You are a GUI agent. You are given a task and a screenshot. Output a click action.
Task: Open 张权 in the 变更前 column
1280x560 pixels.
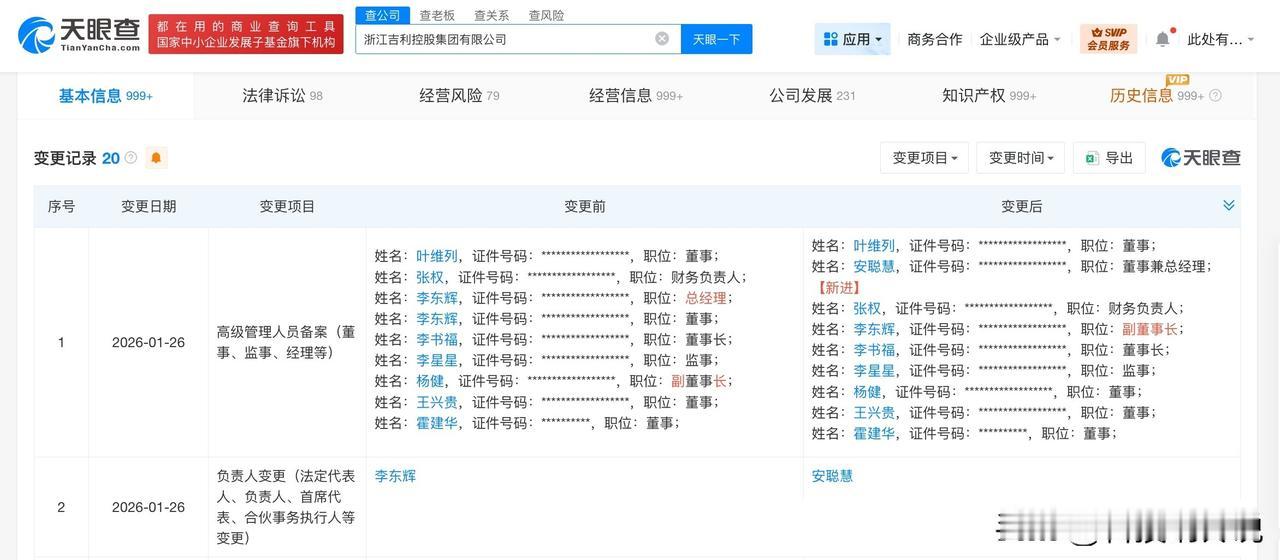(x=430, y=277)
